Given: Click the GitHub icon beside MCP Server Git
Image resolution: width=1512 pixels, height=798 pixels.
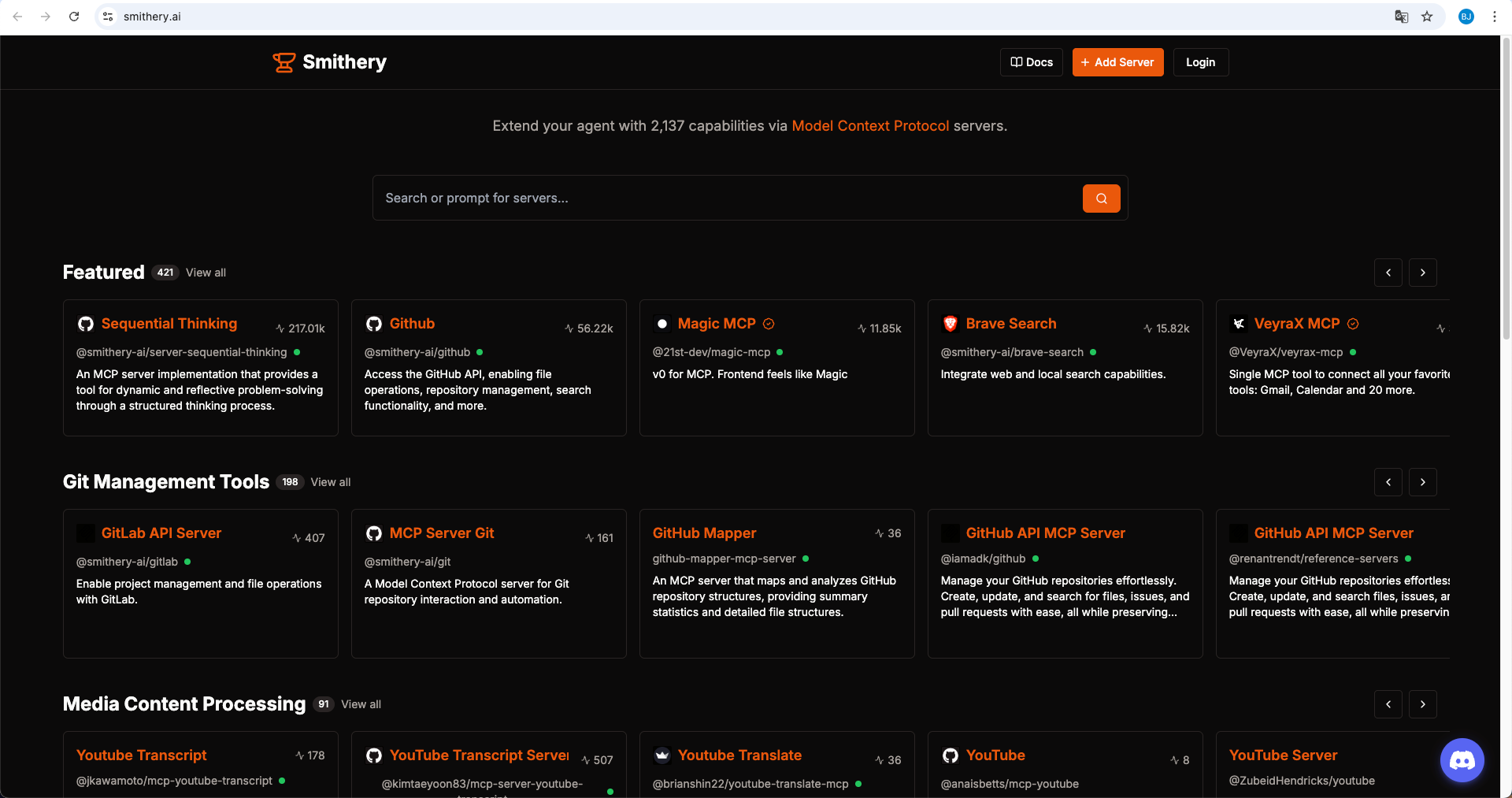Looking at the screenshot, I should [374, 533].
